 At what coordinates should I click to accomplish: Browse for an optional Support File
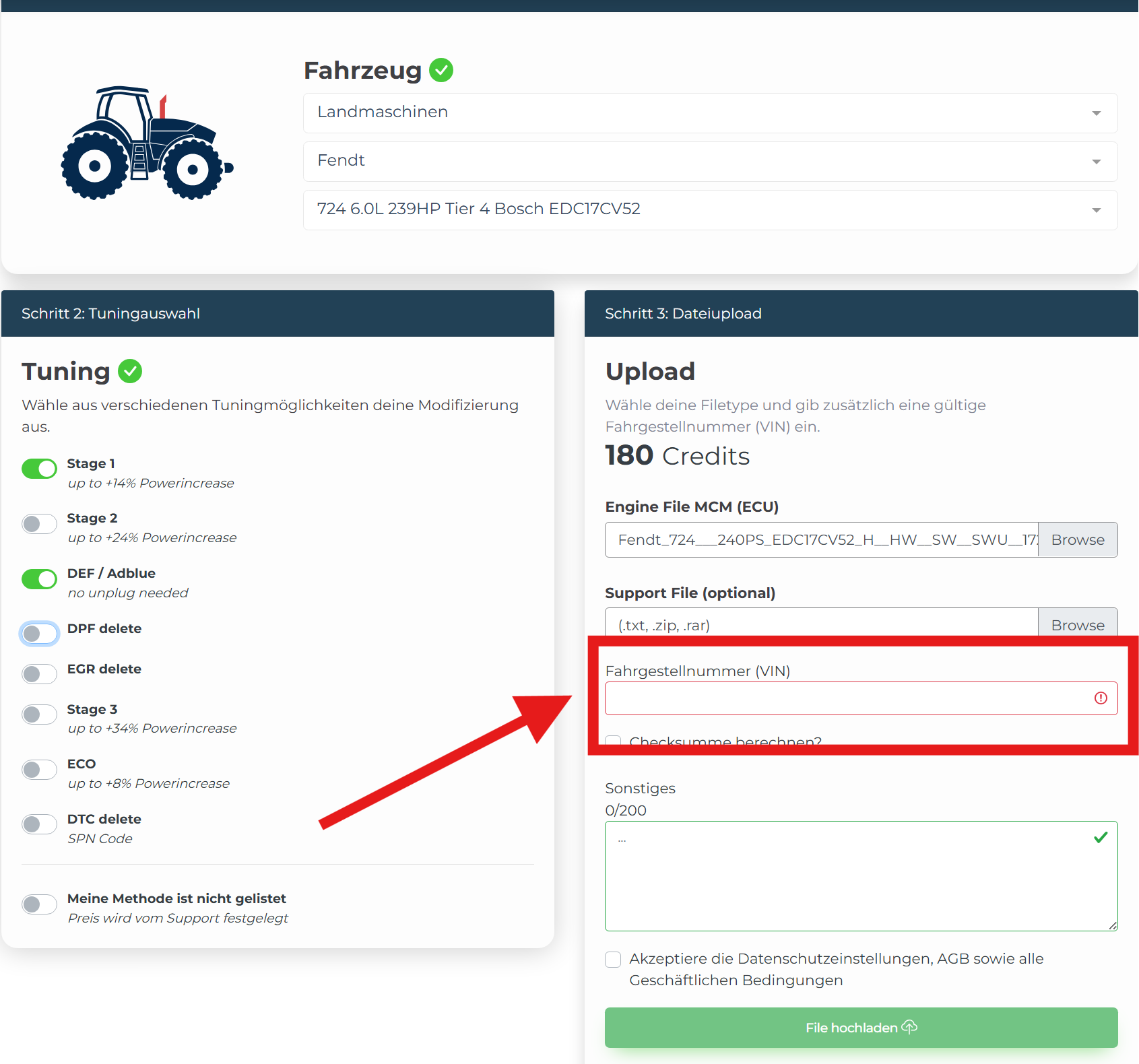coord(1078,622)
